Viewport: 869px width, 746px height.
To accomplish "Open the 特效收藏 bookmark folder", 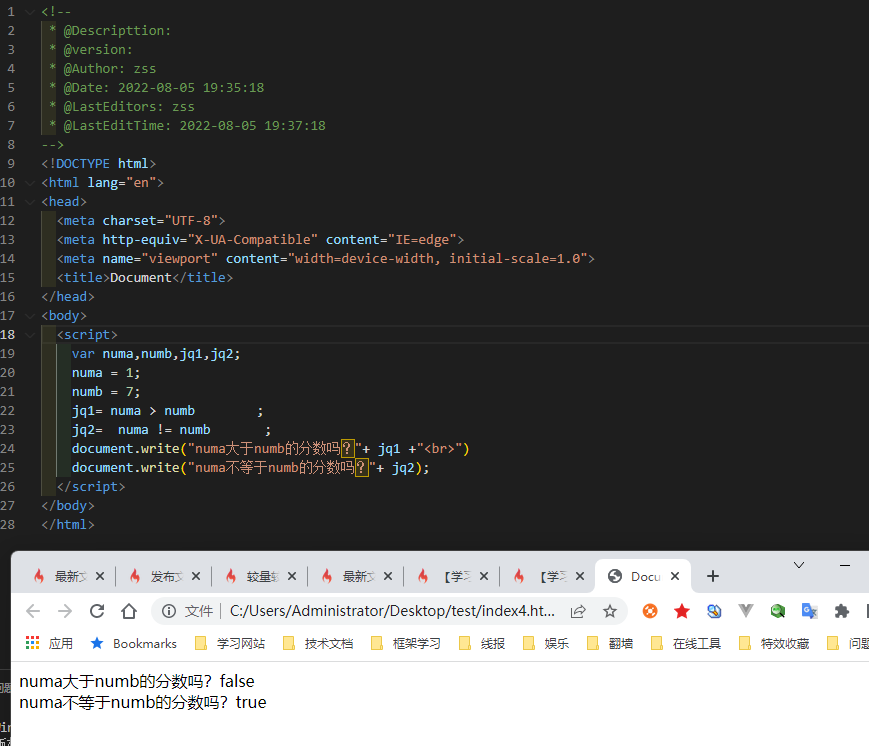I will [774, 643].
